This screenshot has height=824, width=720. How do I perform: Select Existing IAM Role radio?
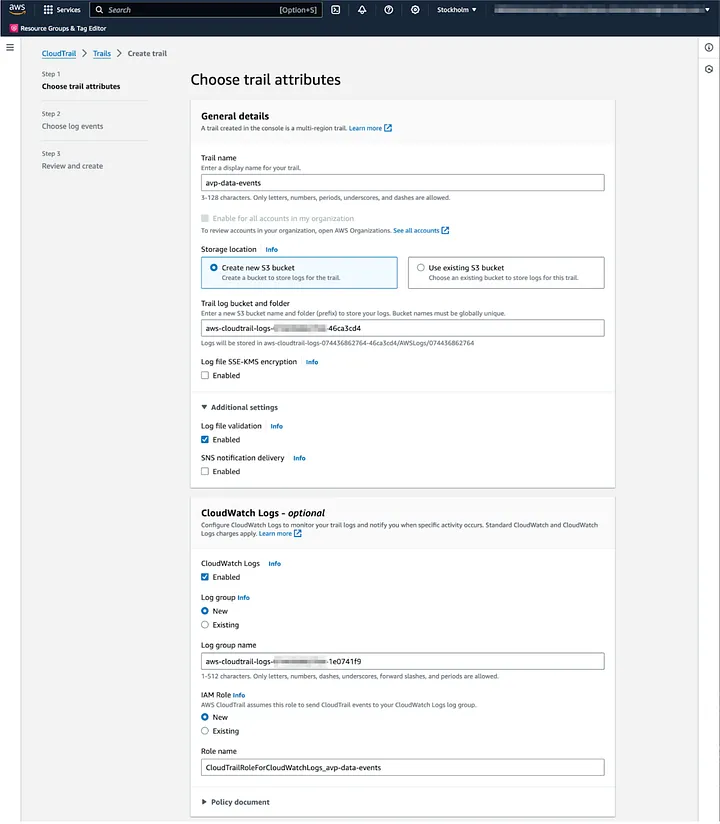click(205, 730)
